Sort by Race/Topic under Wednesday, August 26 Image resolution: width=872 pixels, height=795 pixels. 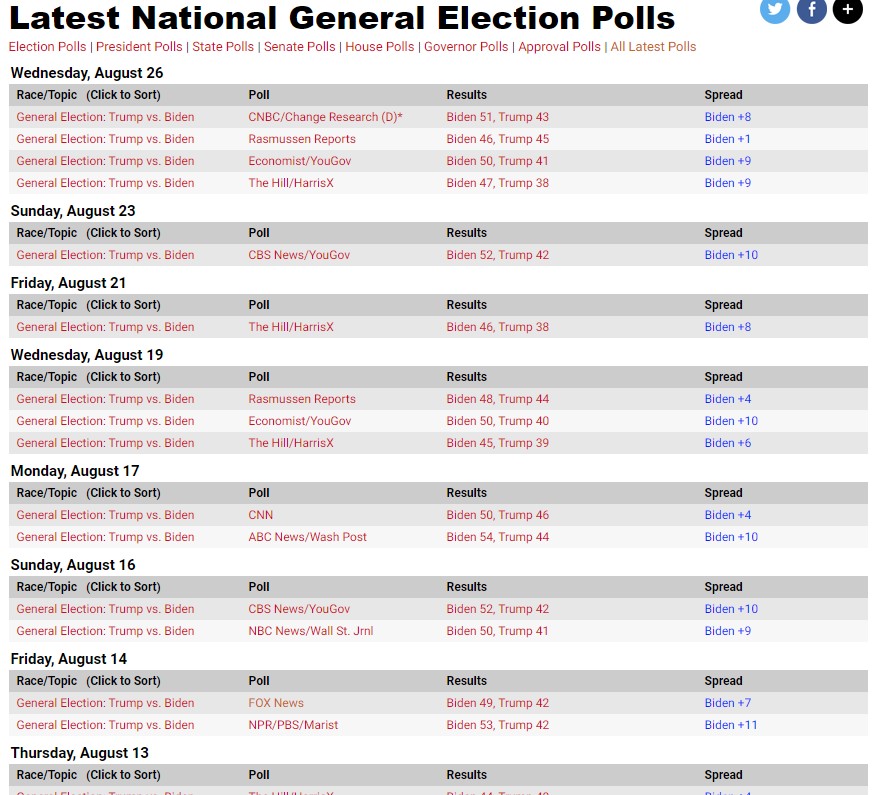(88, 95)
